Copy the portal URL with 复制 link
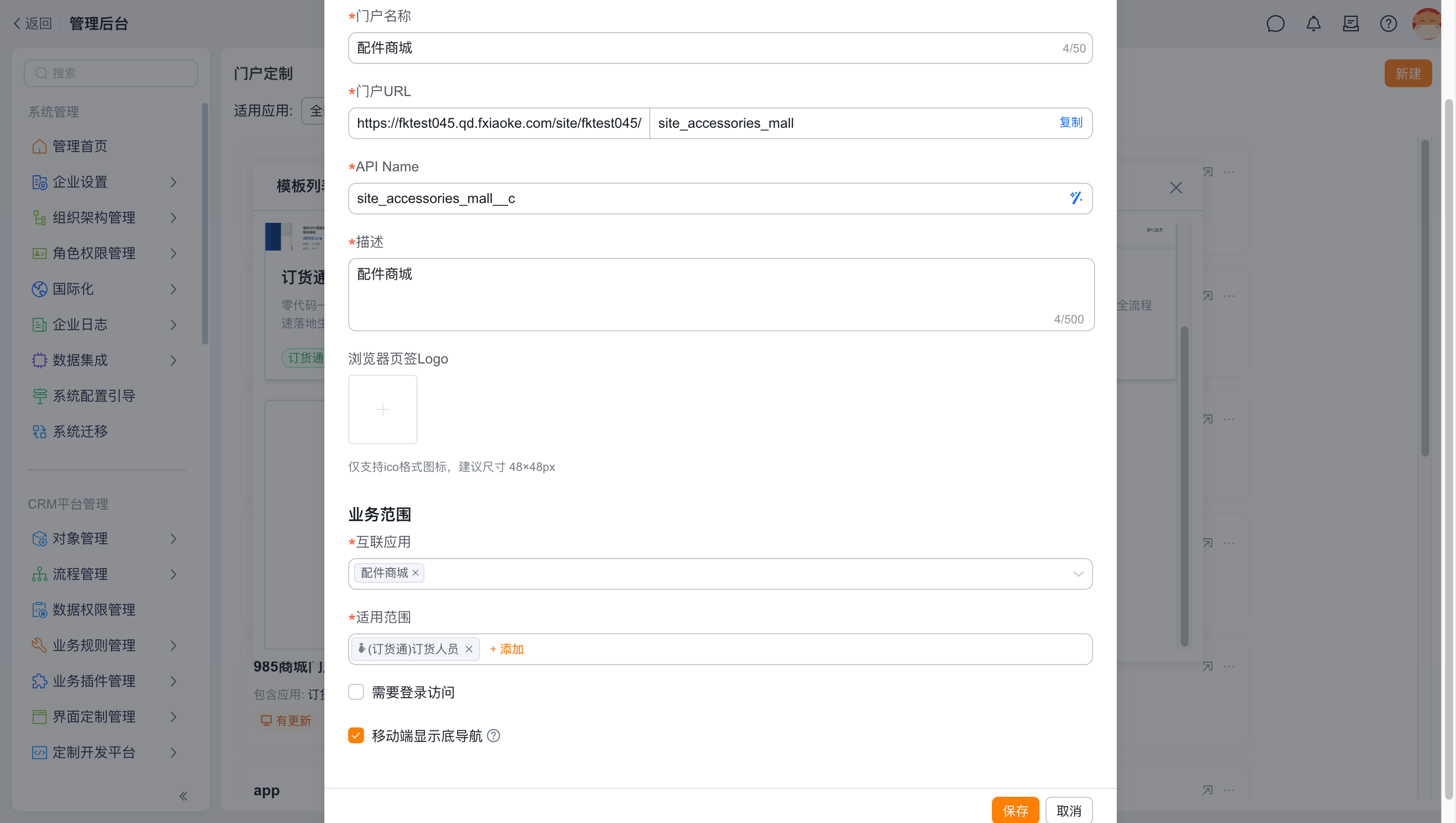Screen dimensions: 1456x823 (1071, 122)
